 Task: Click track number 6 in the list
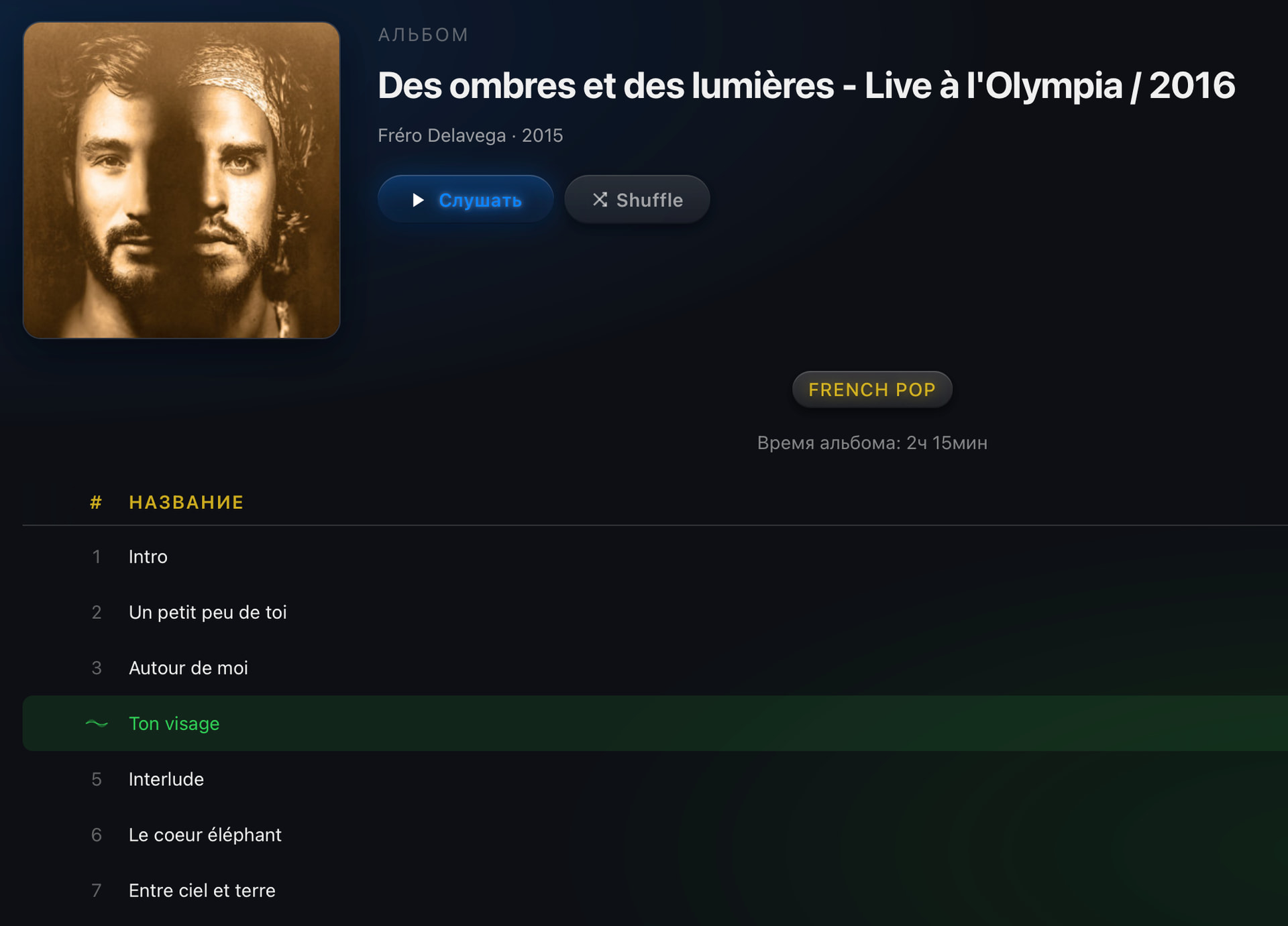click(x=97, y=835)
